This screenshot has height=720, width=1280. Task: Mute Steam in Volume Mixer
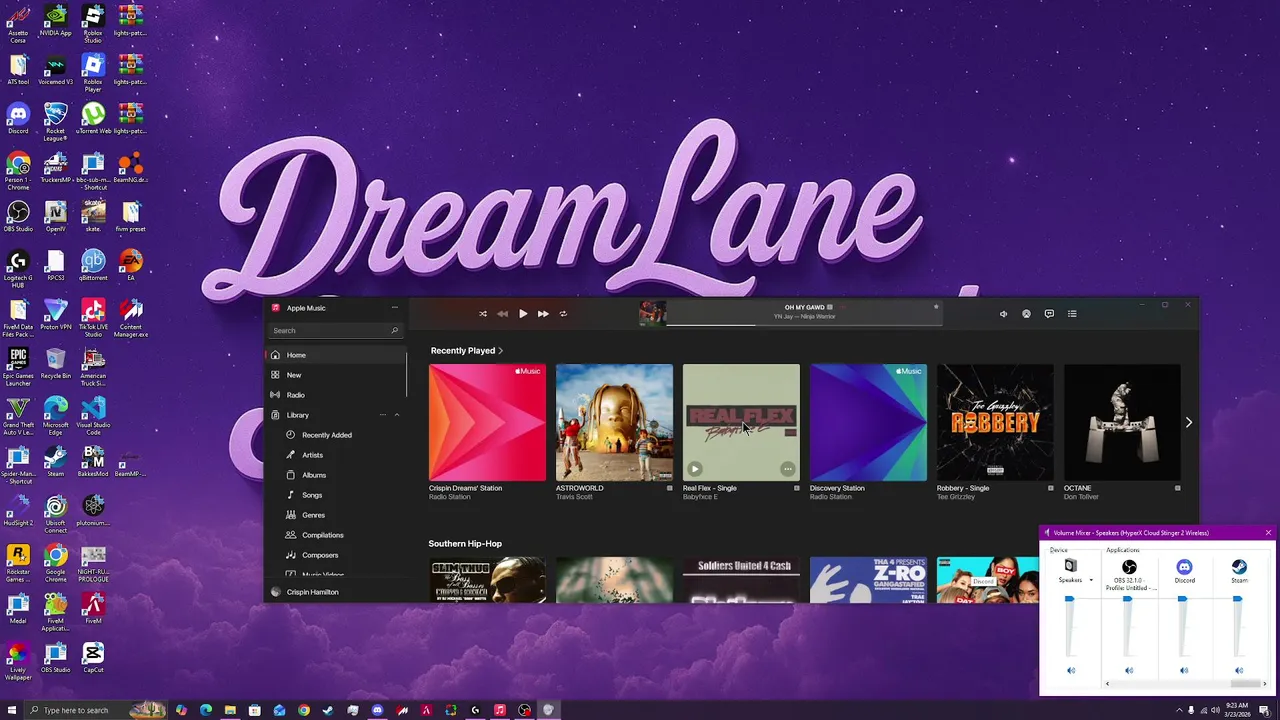1239,671
